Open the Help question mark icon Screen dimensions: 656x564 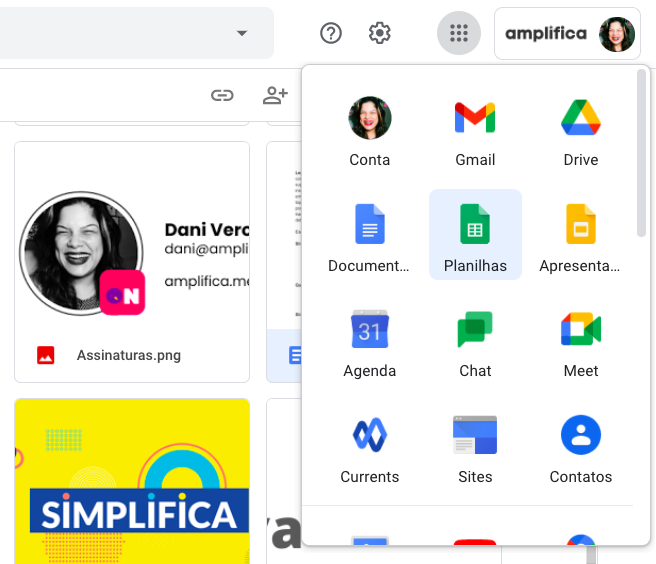[x=331, y=33]
